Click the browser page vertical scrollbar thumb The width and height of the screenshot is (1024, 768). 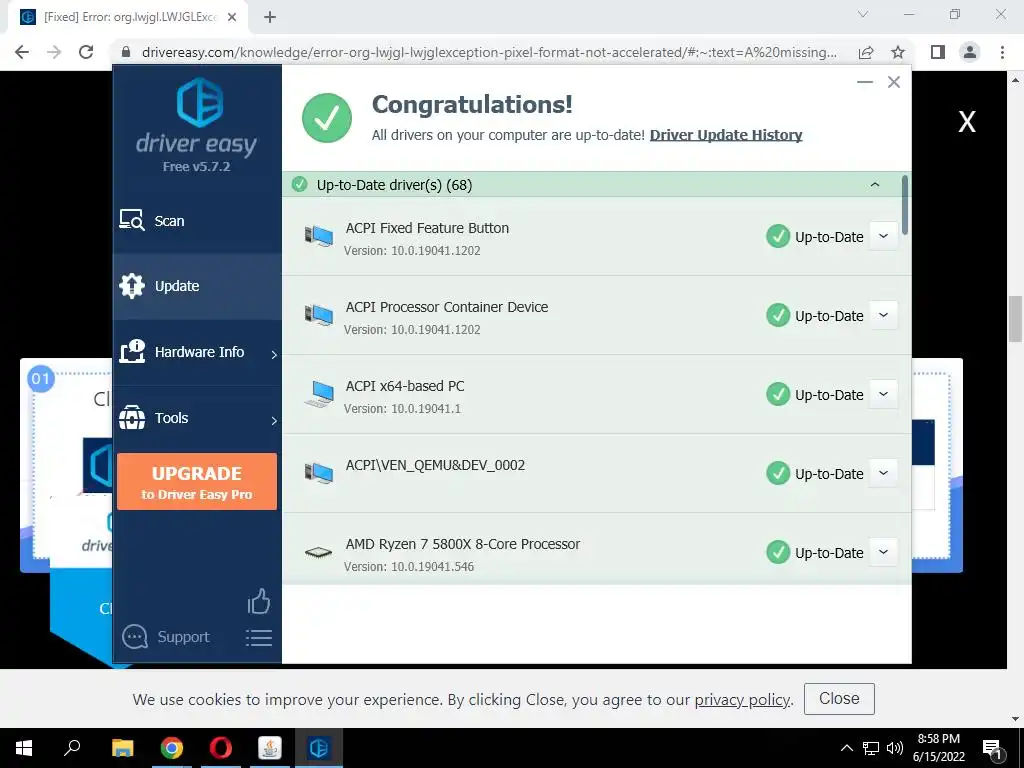pyautogui.click(x=1015, y=318)
